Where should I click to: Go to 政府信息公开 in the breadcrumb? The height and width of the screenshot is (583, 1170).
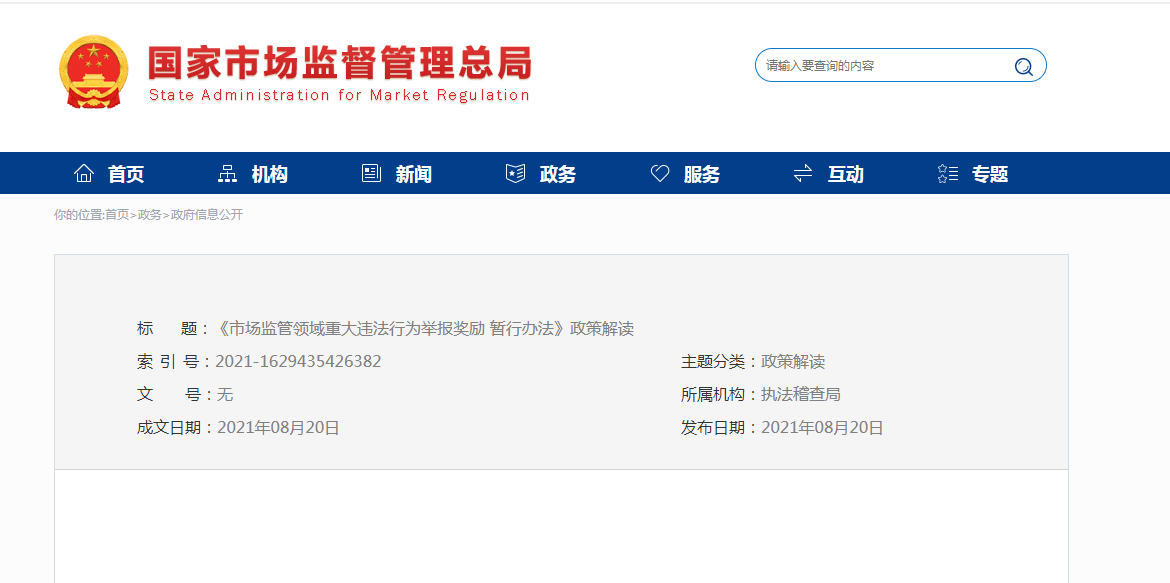207,215
